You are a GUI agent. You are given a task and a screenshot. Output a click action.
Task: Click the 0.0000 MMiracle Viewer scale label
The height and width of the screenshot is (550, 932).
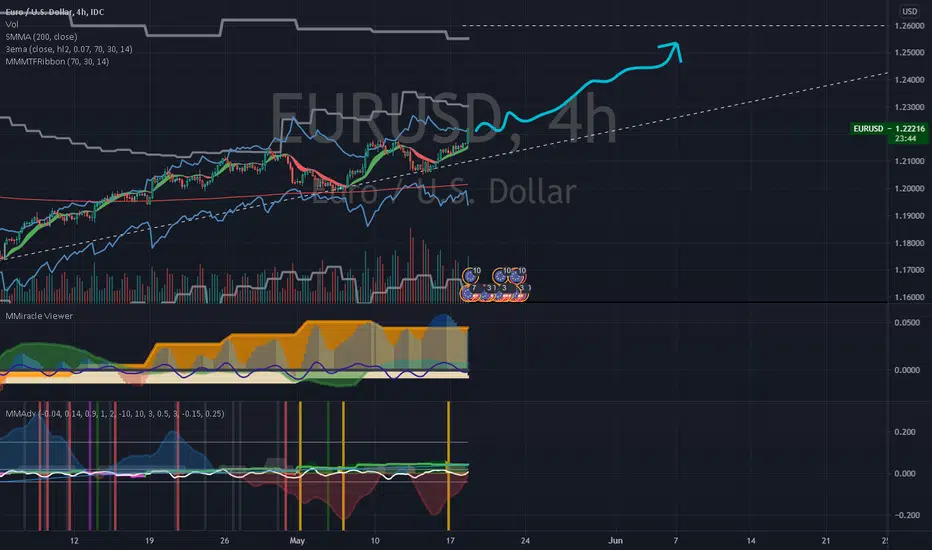(907, 370)
